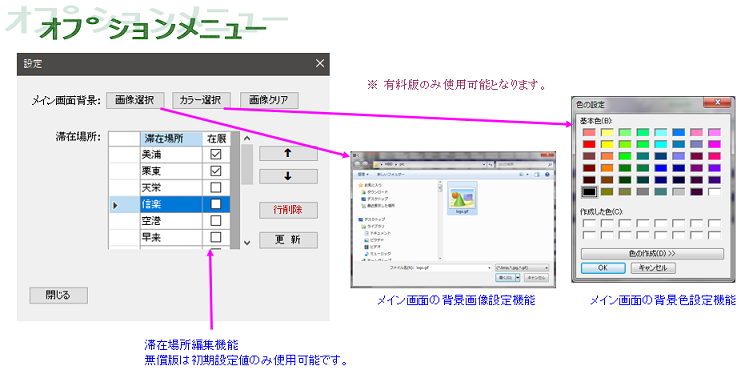The height and width of the screenshot is (370, 741).
Task: Click the row selector arrow beside 信楽
Action: pos(115,205)
